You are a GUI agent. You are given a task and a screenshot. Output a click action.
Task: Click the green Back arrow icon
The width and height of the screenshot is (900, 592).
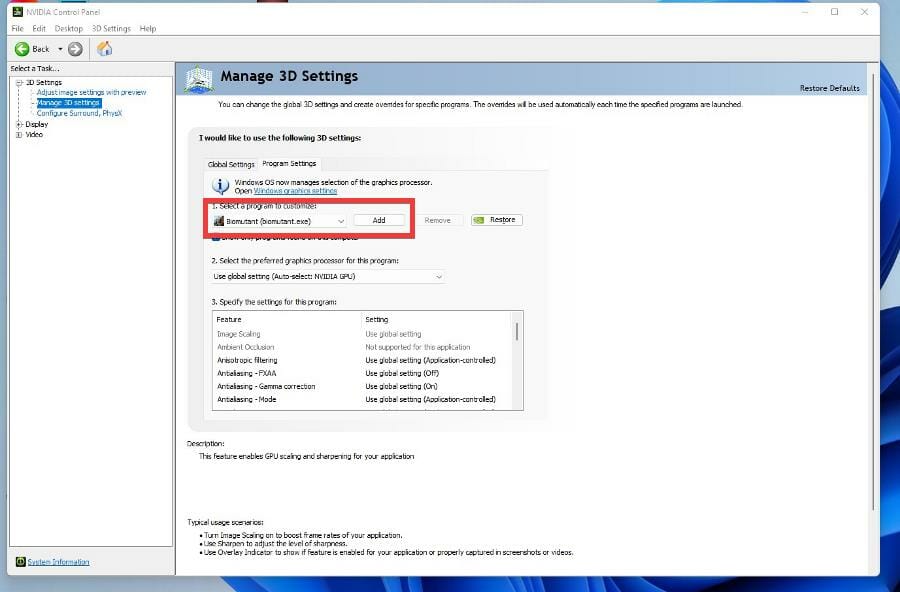point(22,49)
